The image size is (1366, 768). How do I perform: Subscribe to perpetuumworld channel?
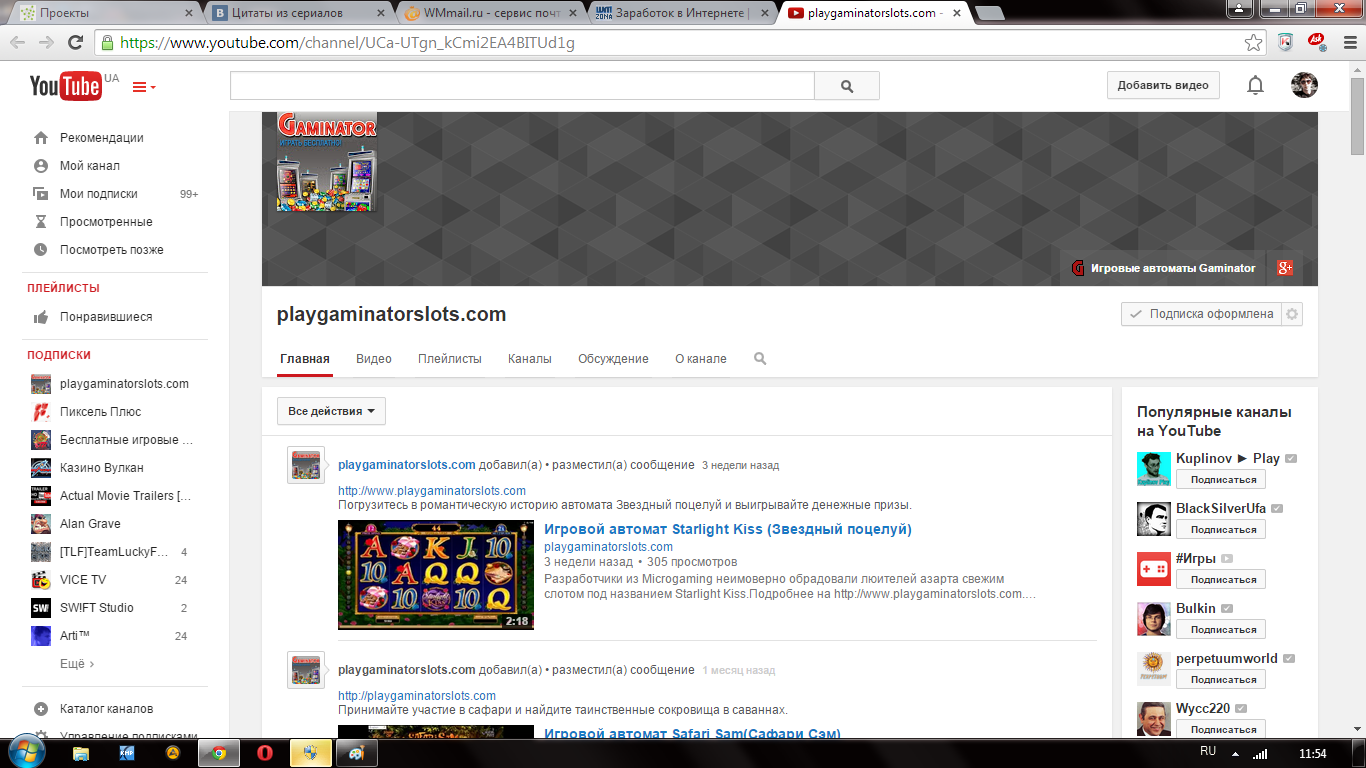coord(1221,680)
